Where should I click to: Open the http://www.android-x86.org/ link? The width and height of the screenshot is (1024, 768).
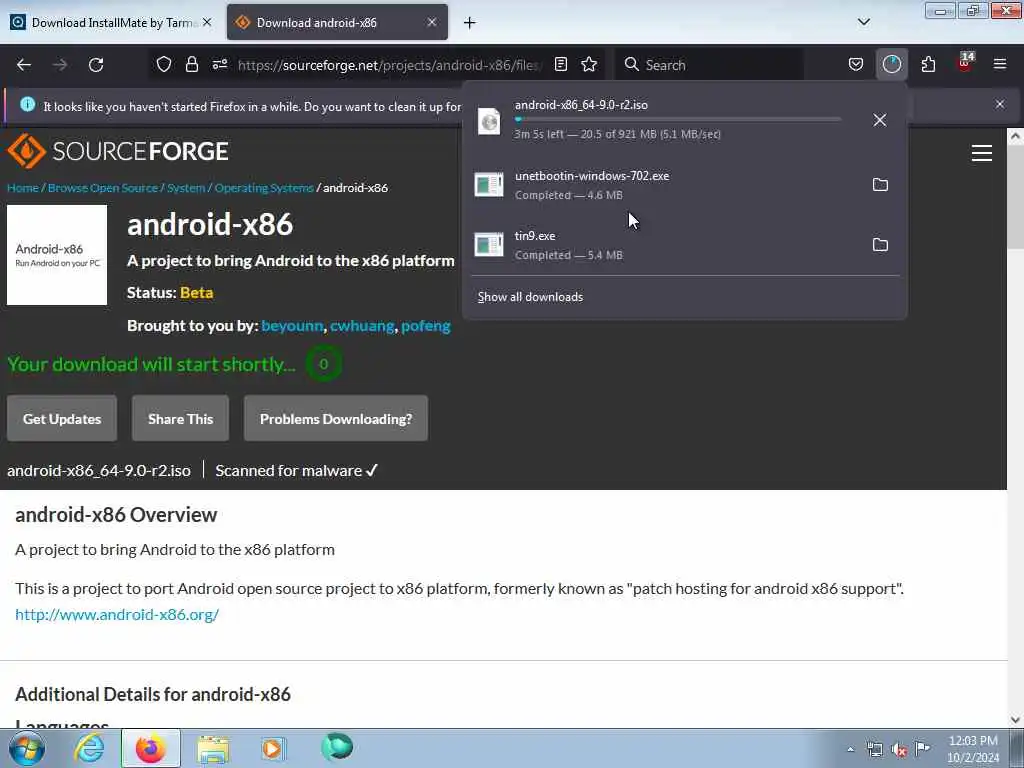tap(117, 615)
